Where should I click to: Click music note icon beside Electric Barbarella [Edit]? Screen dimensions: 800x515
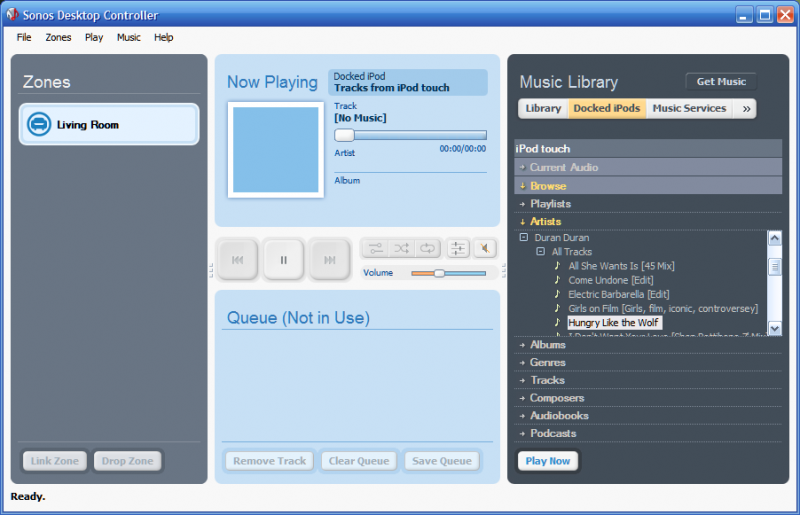557,294
